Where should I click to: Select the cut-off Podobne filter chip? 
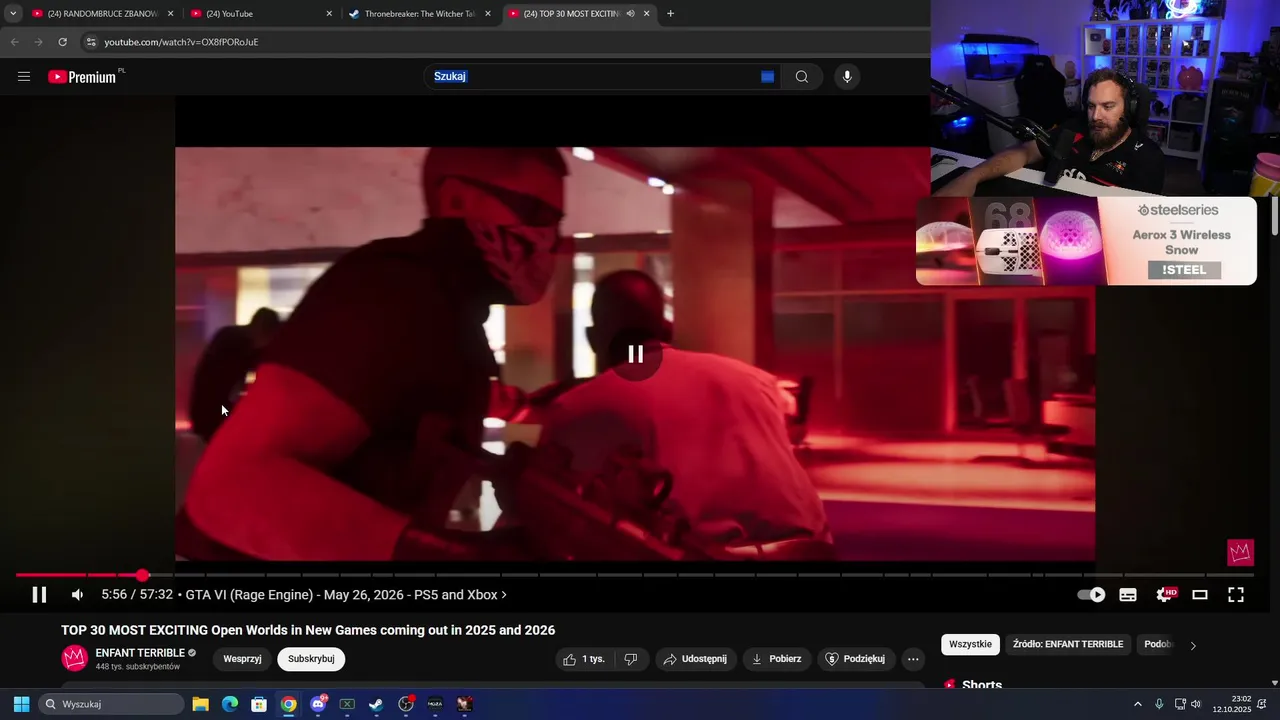[x=1157, y=644]
